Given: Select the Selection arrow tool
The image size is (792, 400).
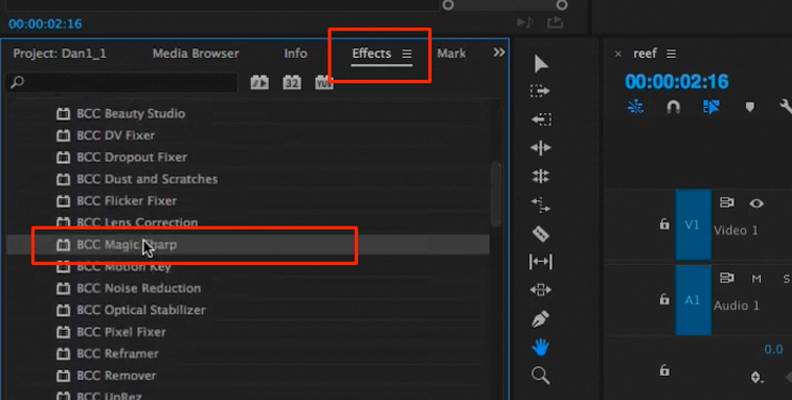Looking at the screenshot, I should pyautogui.click(x=540, y=64).
